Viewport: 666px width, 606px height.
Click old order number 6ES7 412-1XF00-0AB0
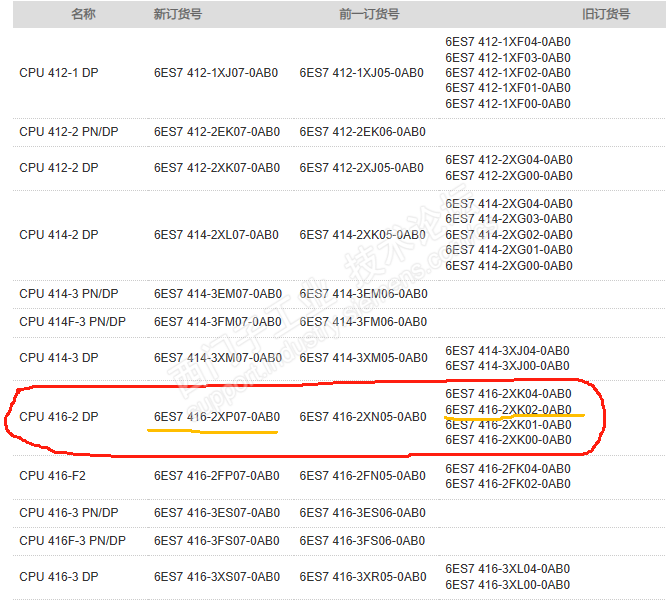[x=508, y=104]
